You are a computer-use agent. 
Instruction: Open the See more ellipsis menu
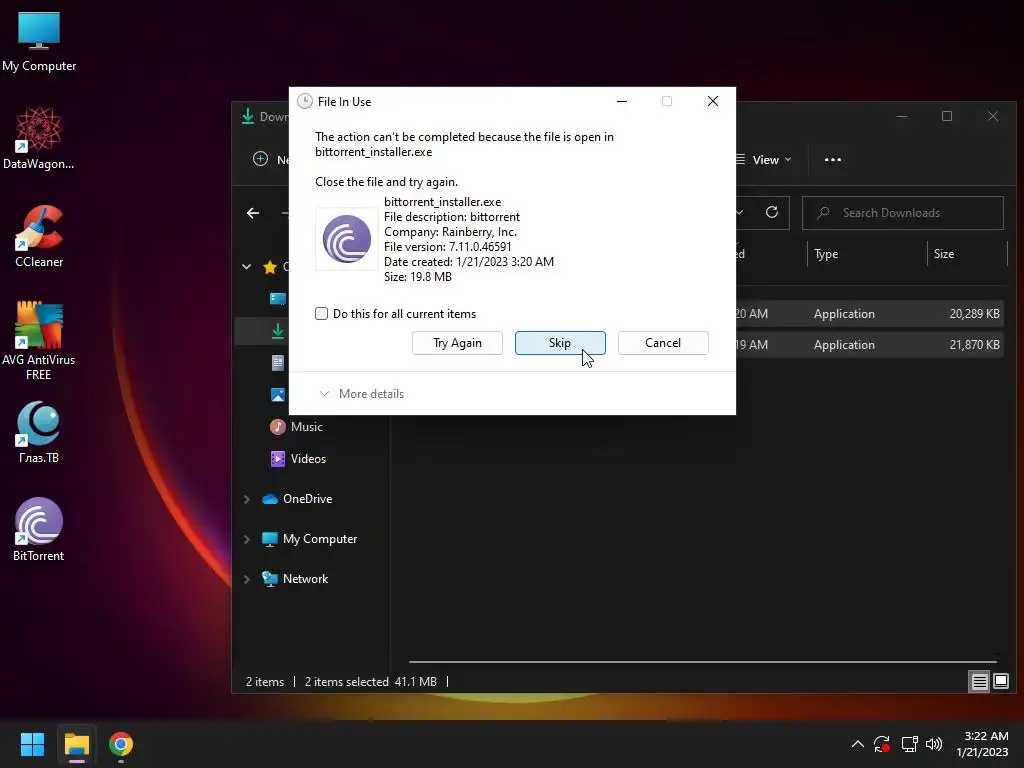[x=833, y=160]
